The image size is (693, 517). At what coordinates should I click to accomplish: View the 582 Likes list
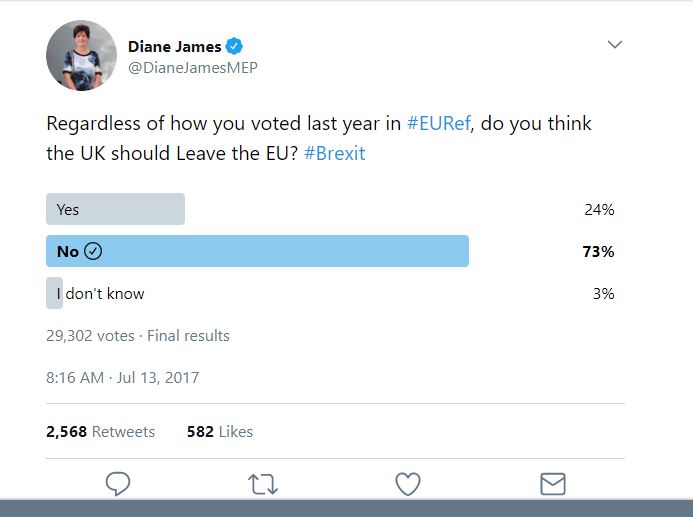(x=220, y=431)
